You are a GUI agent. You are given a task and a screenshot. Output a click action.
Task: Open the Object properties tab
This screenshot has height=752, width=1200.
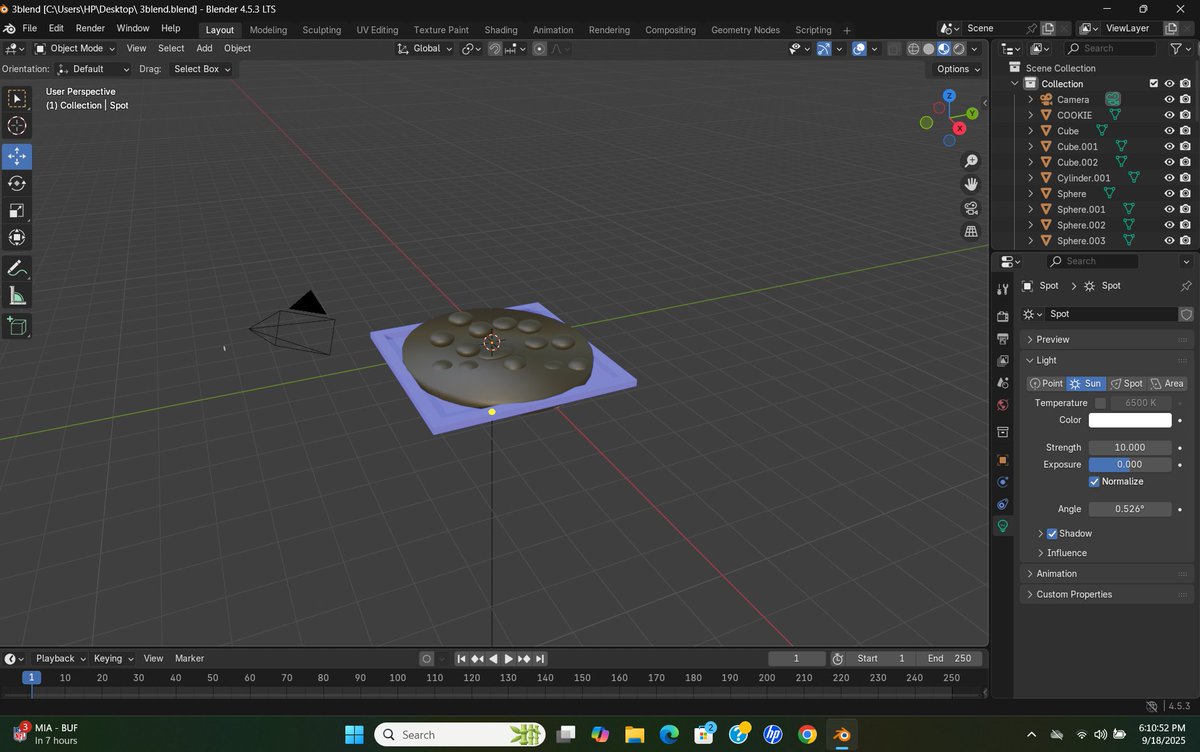pyautogui.click(x=1003, y=460)
